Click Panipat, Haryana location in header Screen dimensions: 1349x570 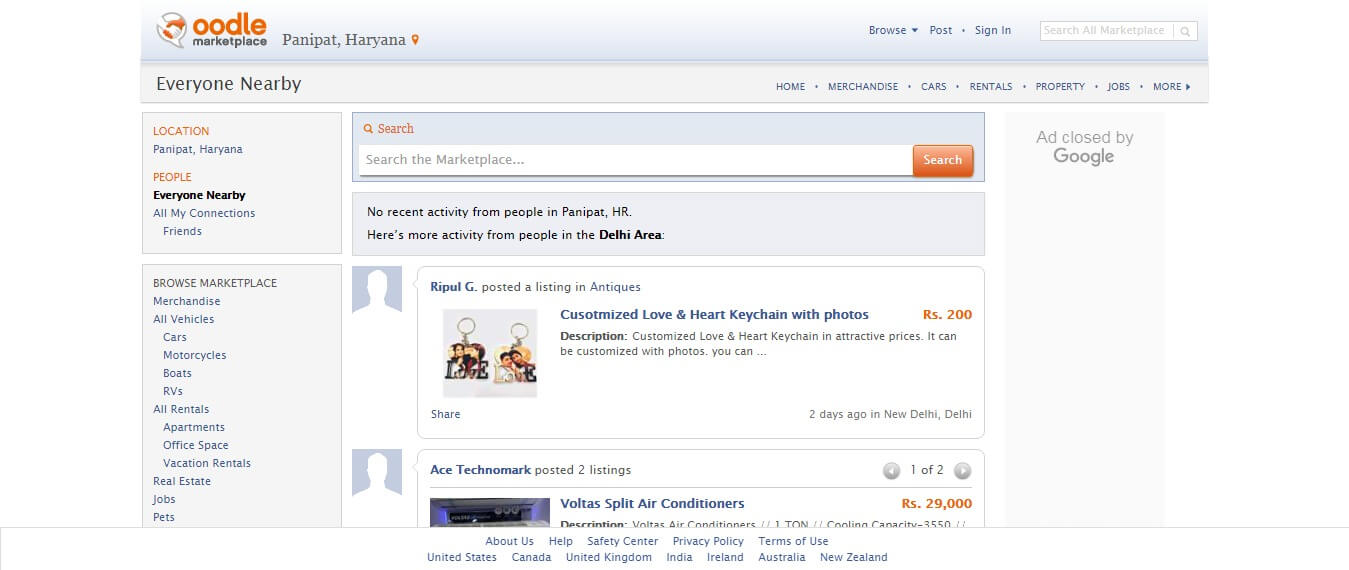tap(344, 40)
